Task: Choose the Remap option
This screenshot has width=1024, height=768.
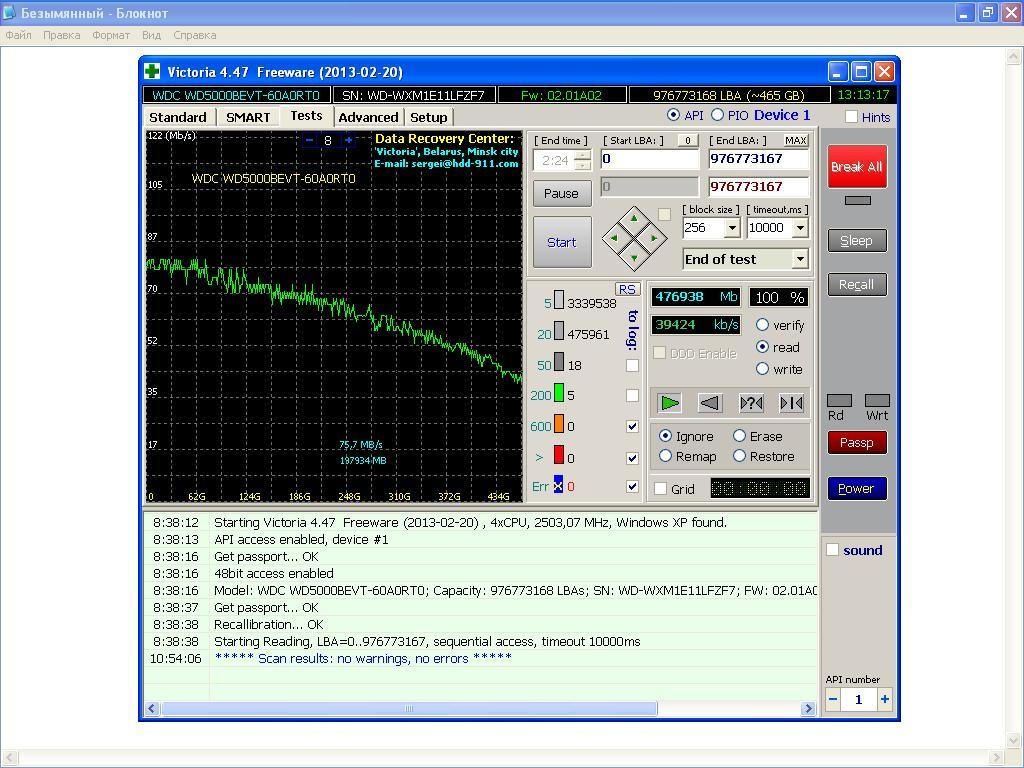Action: coord(666,456)
